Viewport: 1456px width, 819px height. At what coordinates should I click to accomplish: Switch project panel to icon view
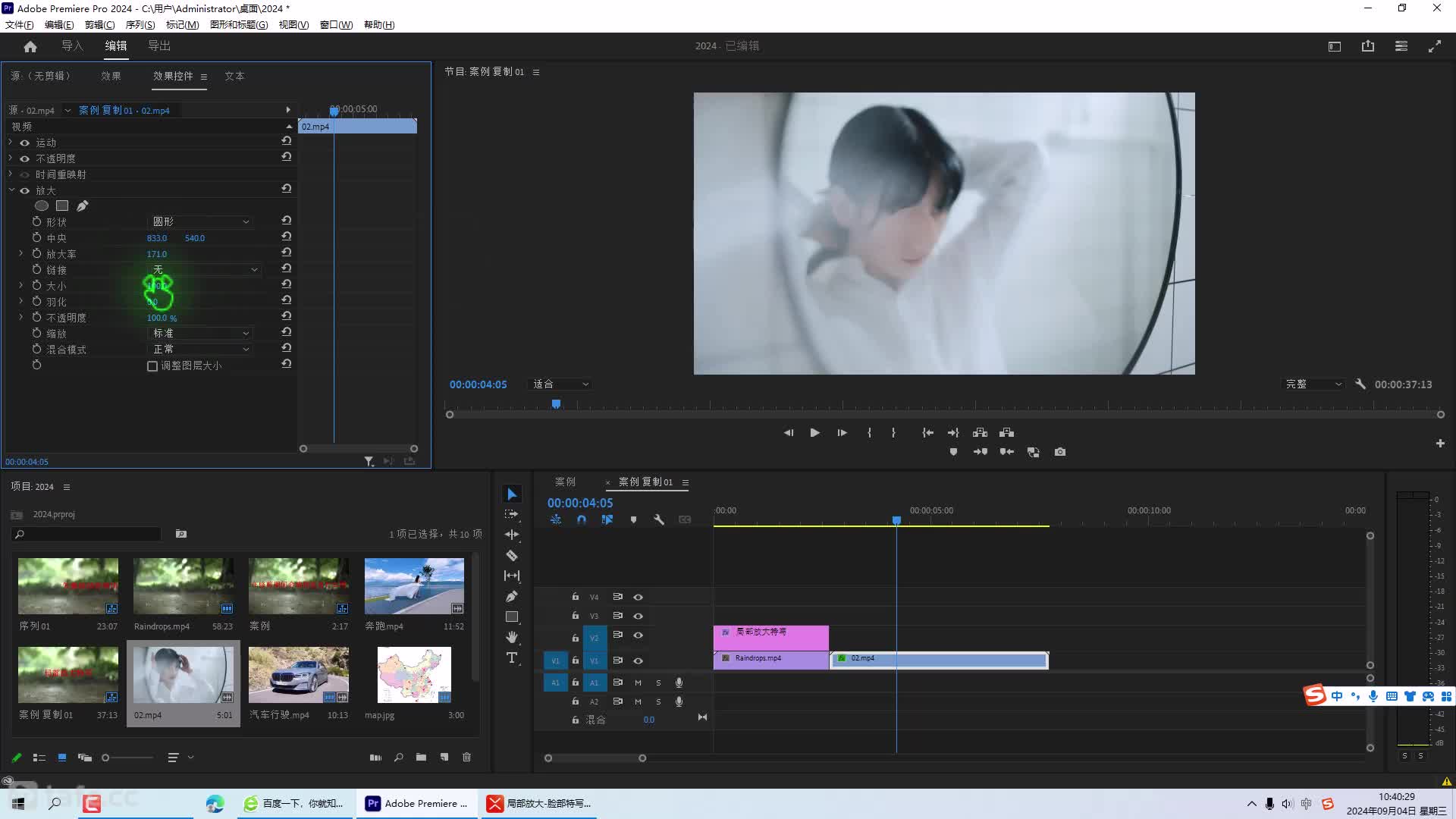tap(62, 757)
